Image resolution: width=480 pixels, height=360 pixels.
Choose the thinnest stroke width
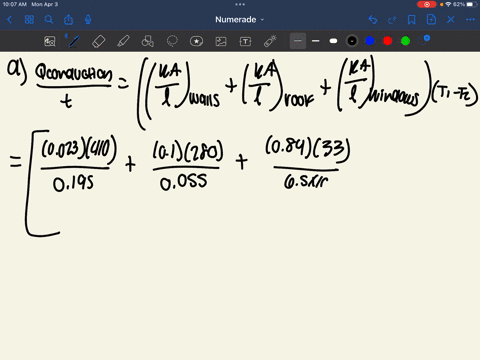(x=298, y=41)
